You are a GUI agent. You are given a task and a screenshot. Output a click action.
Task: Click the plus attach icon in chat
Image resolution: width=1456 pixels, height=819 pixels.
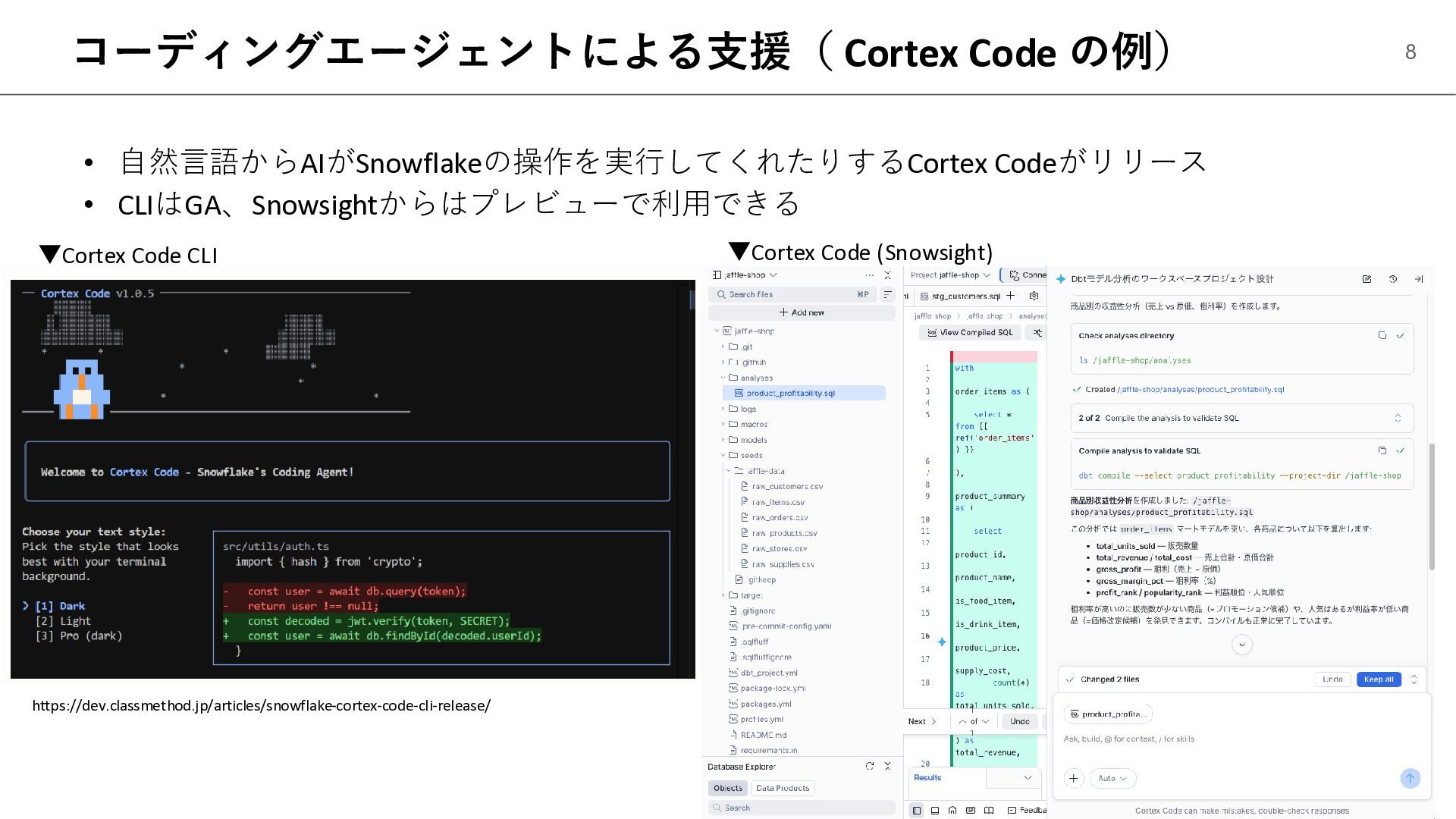click(x=1073, y=778)
